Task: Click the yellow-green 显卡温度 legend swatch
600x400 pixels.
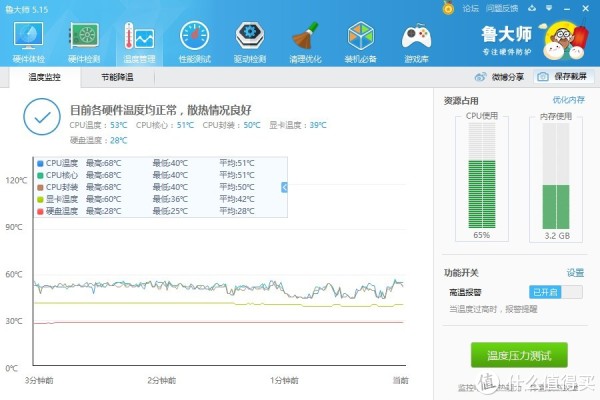Action: pyautogui.click(x=40, y=199)
